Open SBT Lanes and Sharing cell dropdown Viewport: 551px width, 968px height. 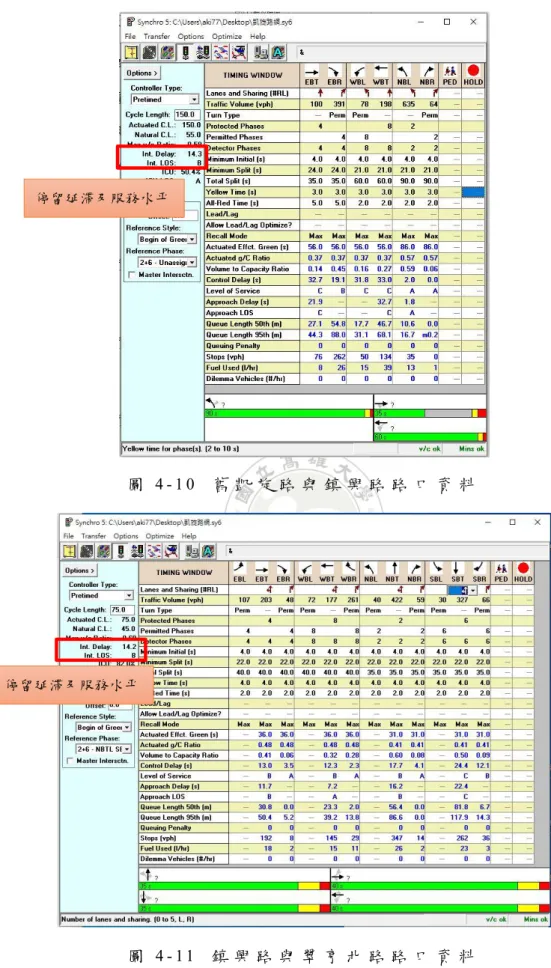pyautogui.click(x=473, y=590)
